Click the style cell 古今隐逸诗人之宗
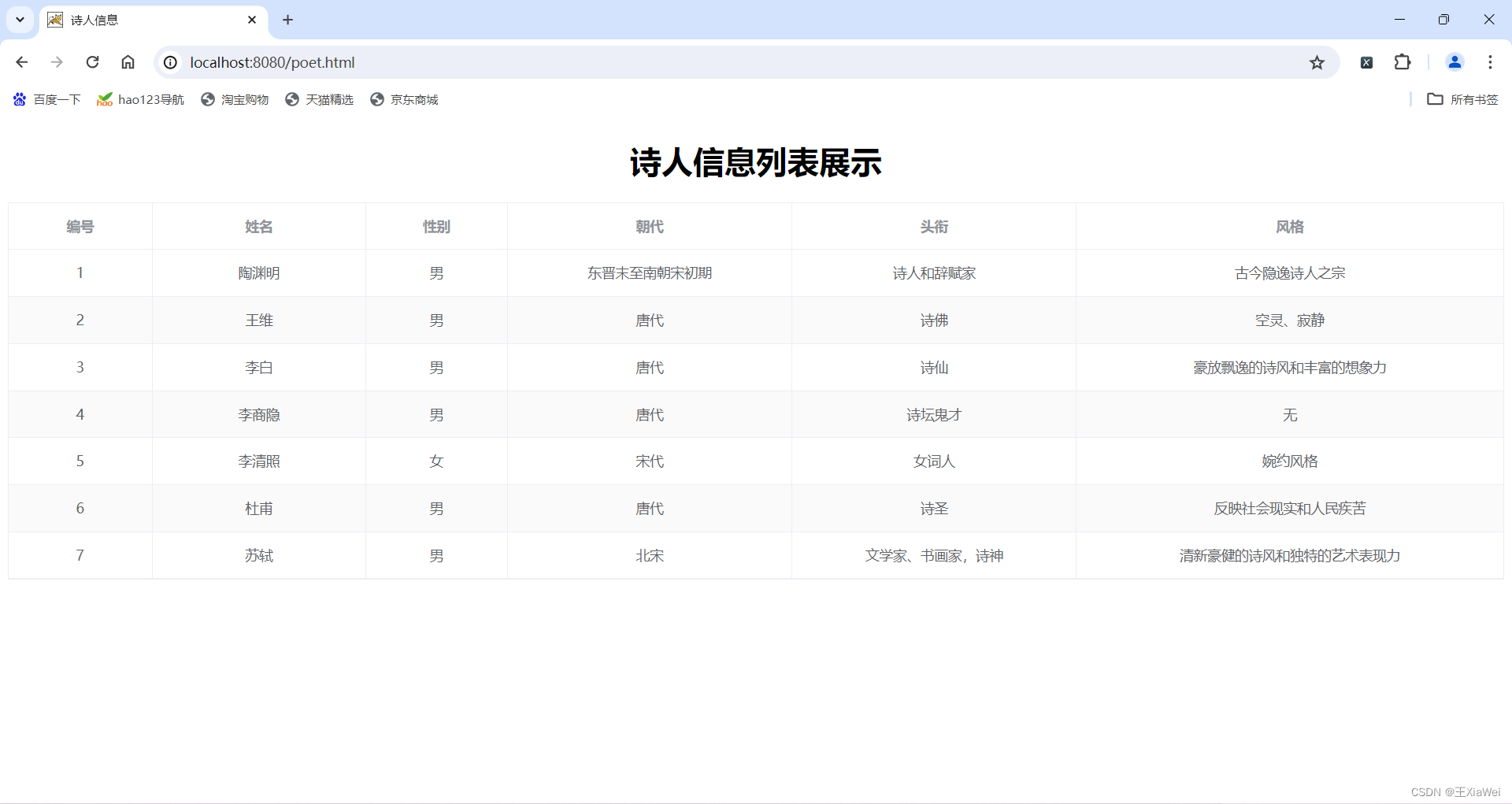 coord(1290,273)
